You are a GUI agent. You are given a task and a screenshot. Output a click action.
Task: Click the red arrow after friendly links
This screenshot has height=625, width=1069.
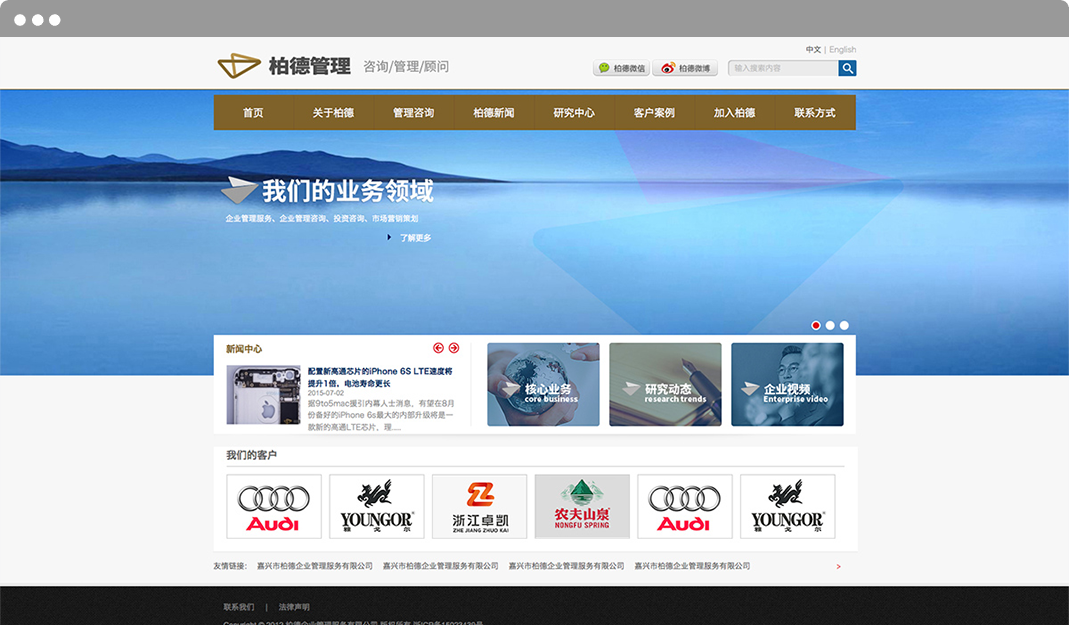839,566
